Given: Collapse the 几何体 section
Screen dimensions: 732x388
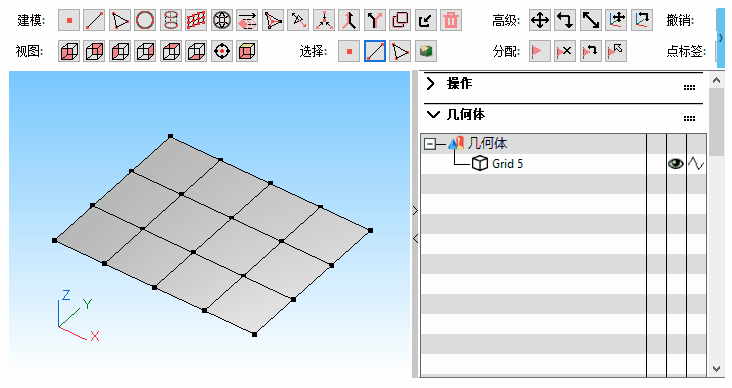Looking at the screenshot, I should (x=433, y=114).
